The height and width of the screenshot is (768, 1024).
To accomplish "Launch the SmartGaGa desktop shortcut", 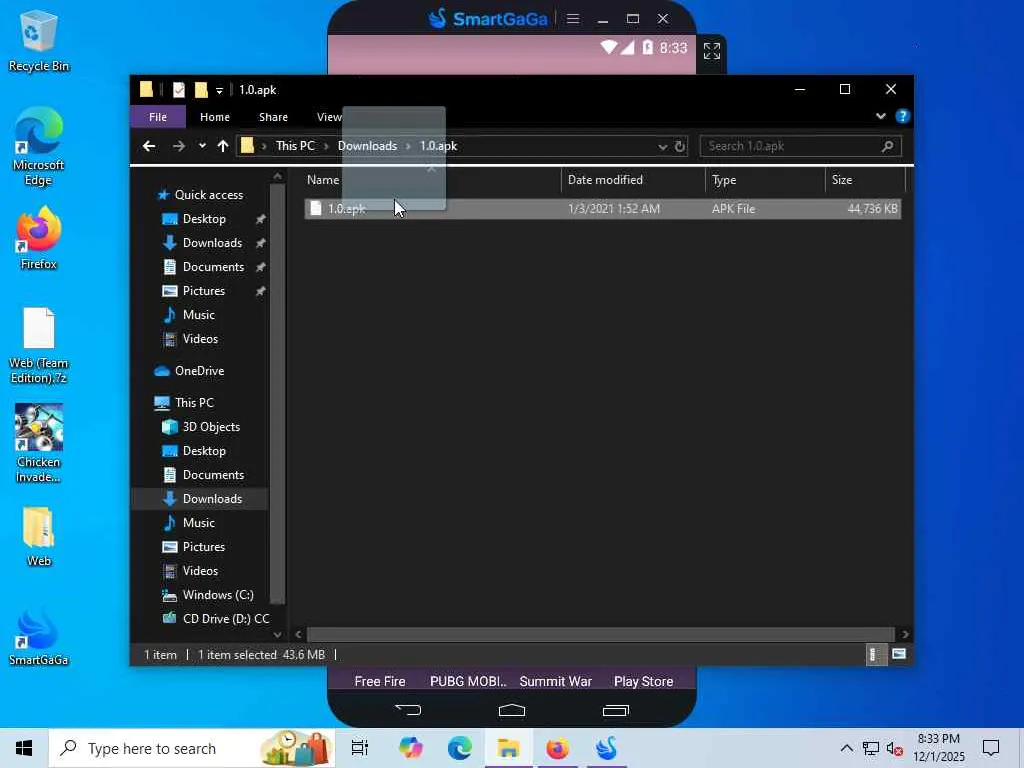I will click(x=38, y=636).
